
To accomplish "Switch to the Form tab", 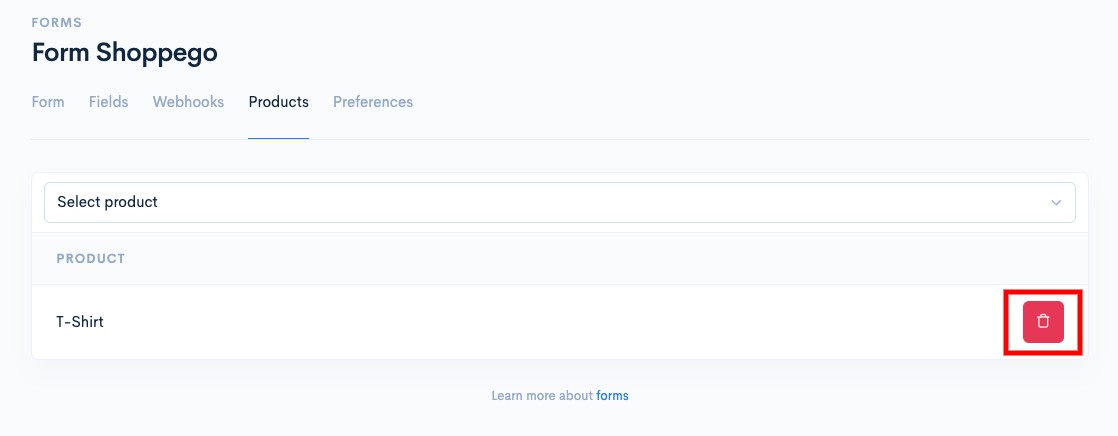I will click(x=48, y=102).
